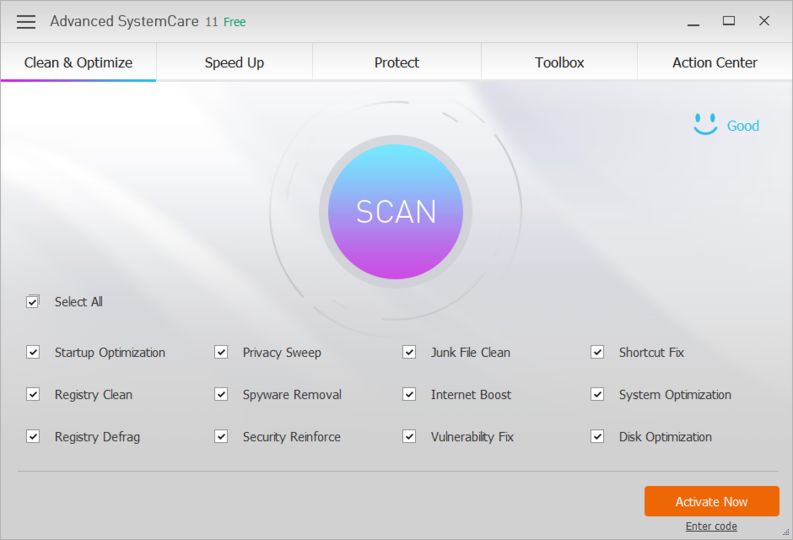Close the Advanced SystemCare window
This screenshot has height=540, width=793.
click(x=764, y=21)
